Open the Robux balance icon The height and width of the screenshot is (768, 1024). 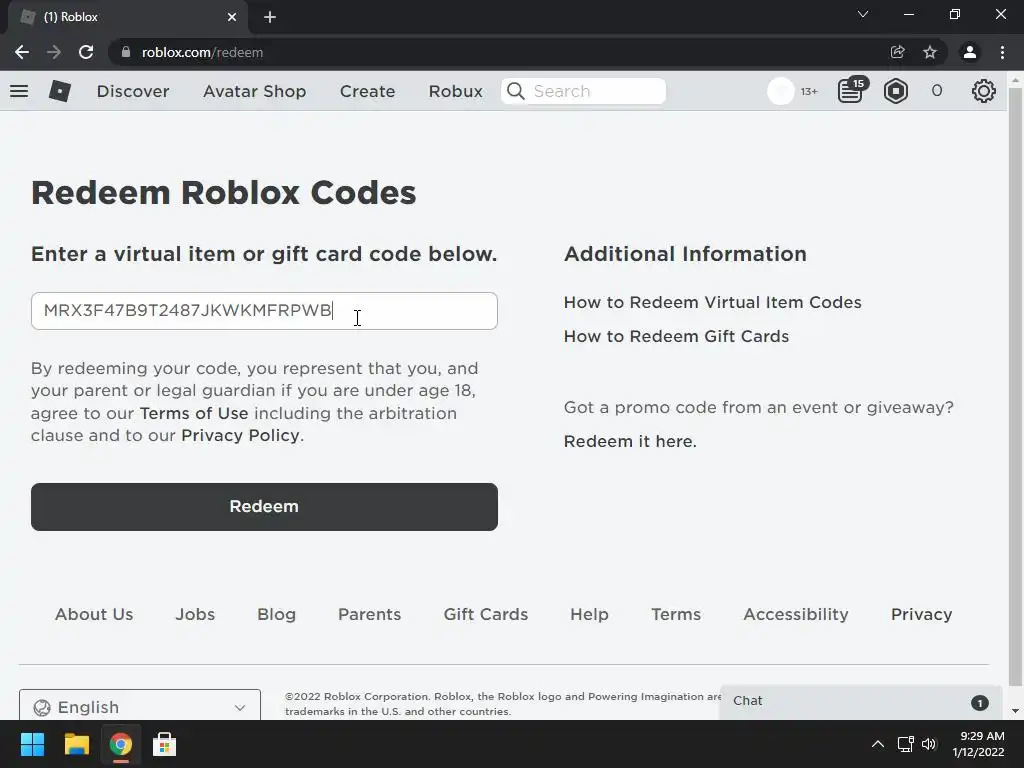895,91
